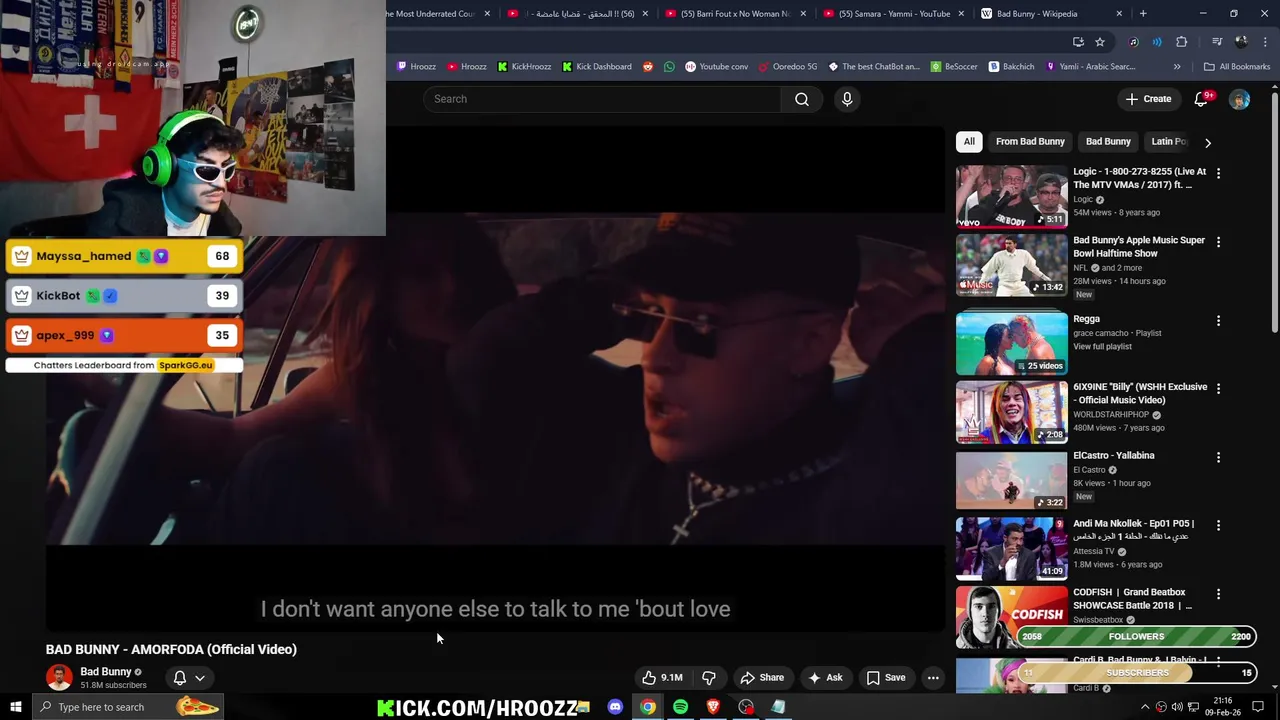Click the install app icon in address bar
The width and height of the screenshot is (1280, 720).
click(x=1078, y=42)
